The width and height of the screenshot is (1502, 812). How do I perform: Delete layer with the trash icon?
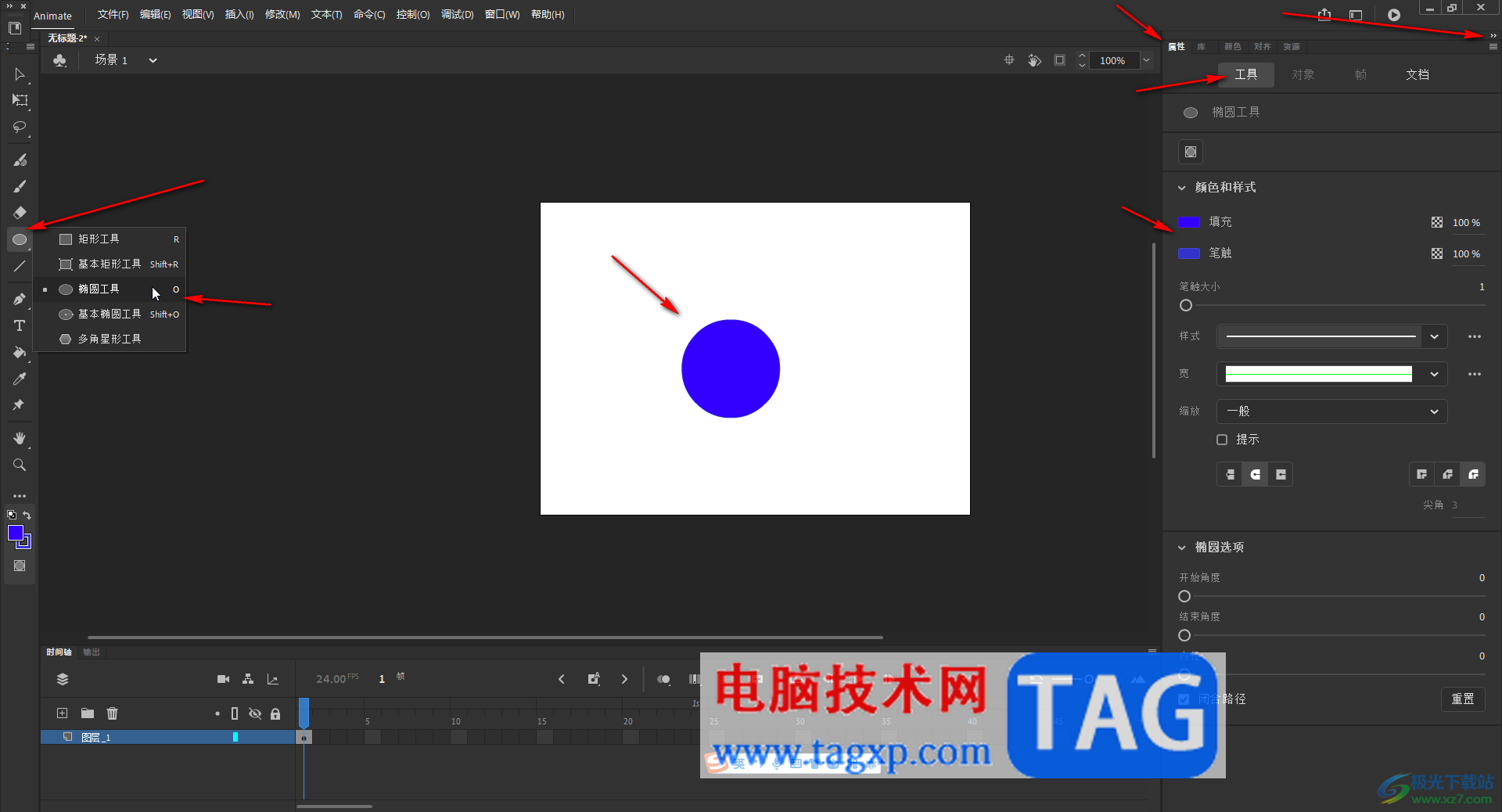coord(113,713)
